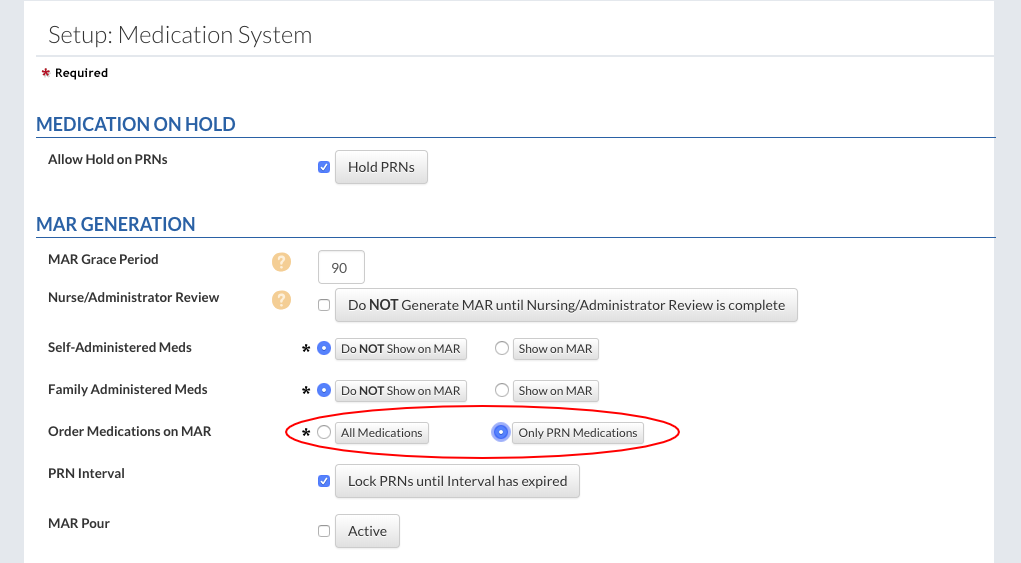Click the All Medications label button
The height and width of the screenshot is (563, 1021).
pyautogui.click(x=382, y=433)
